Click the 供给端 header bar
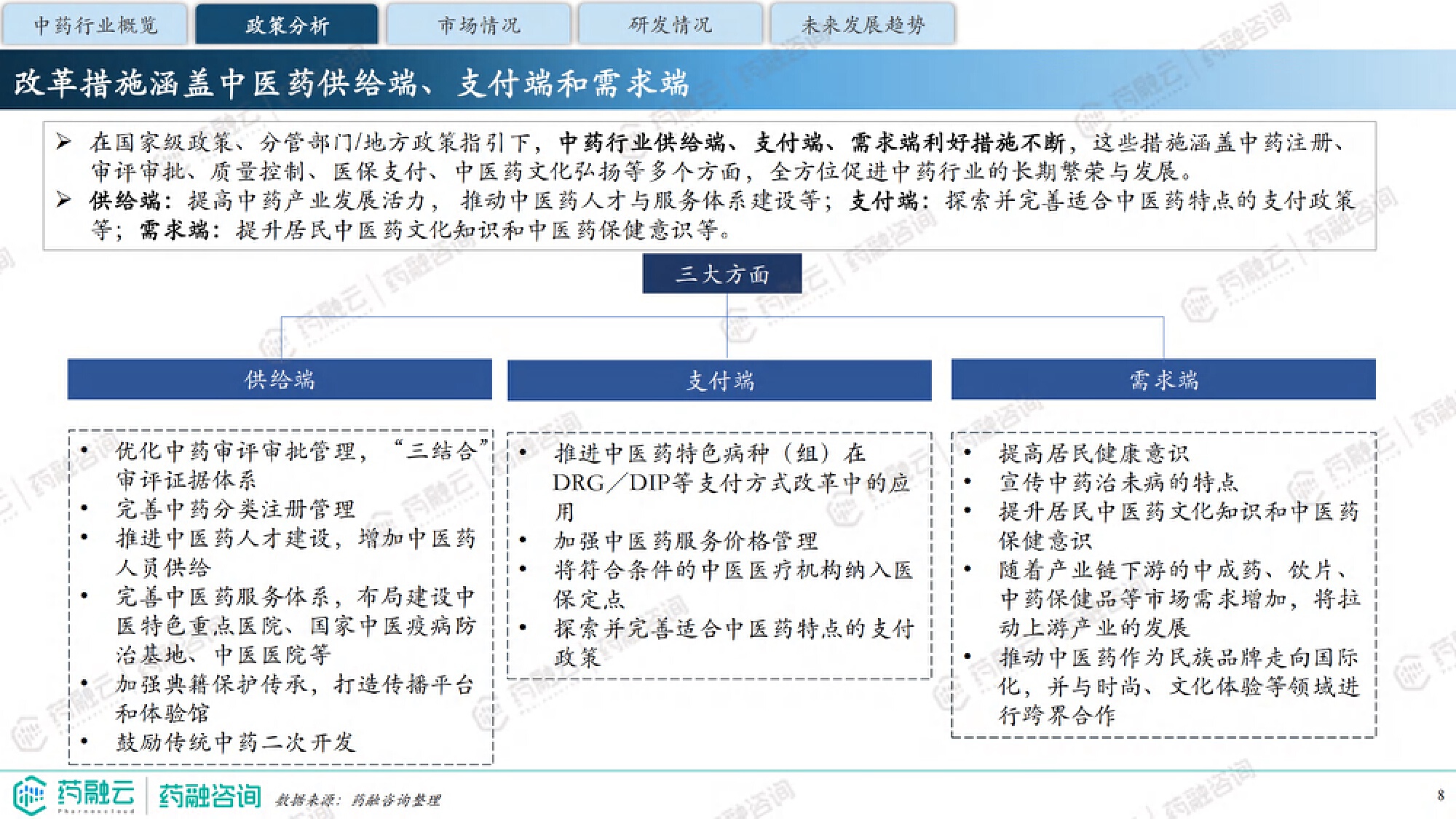Viewport: 1456px width, 819px height. click(x=280, y=379)
